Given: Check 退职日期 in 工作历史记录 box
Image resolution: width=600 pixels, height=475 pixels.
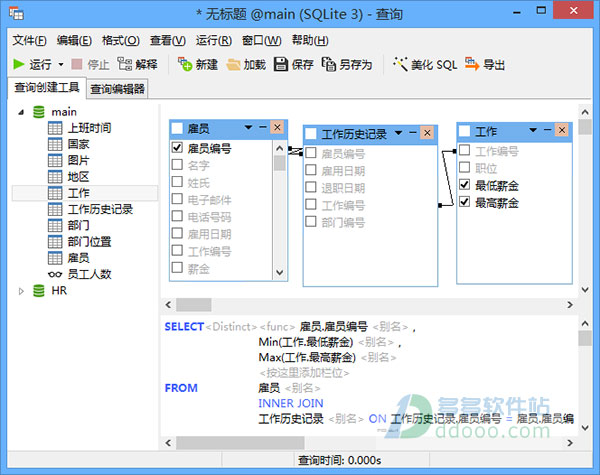Looking at the screenshot, I should coord(311,187).
